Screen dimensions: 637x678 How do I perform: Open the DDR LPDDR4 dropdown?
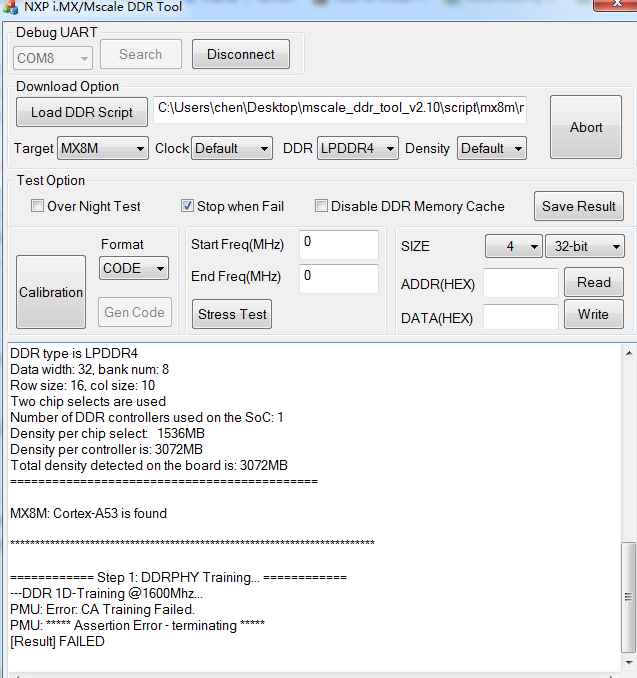coord(358,148)
